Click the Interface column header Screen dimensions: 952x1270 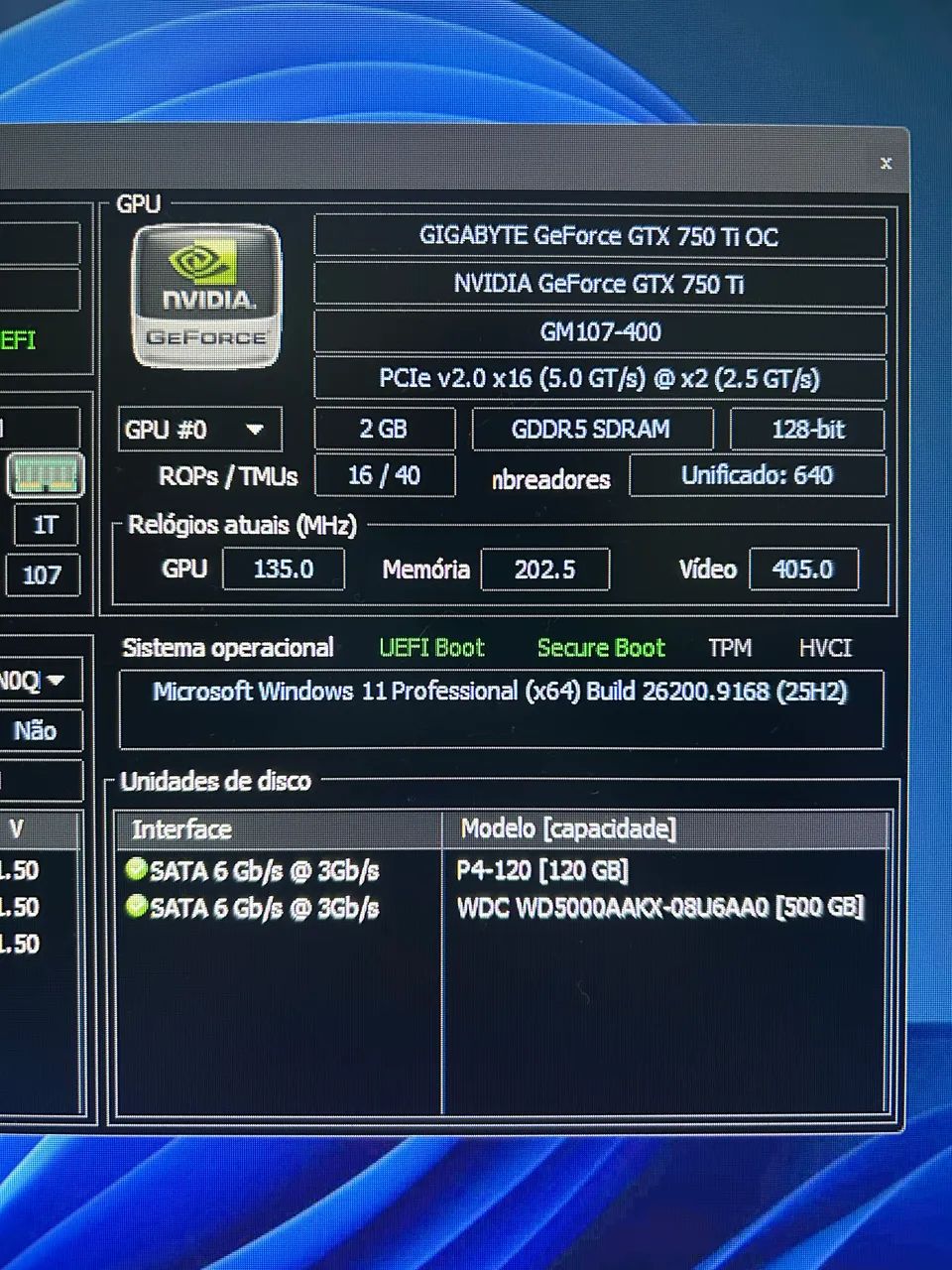(279, 829)
